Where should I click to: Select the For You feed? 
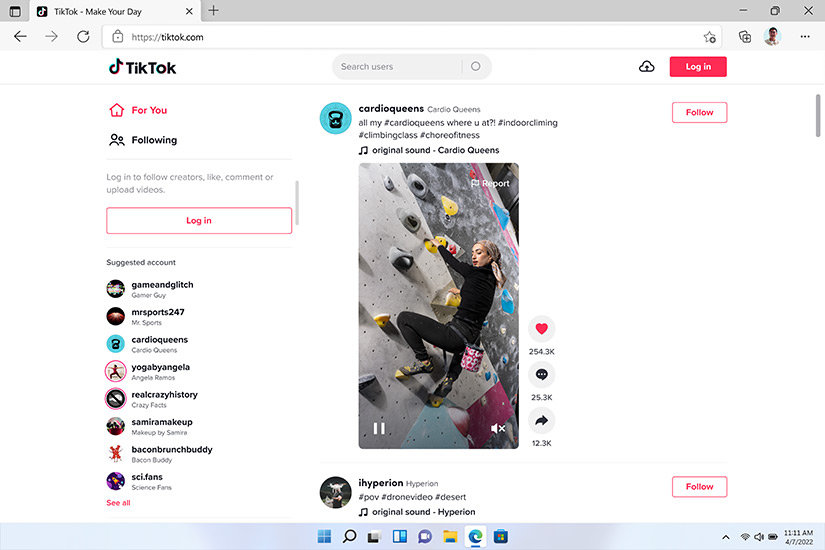pyautogui.click(x=138, y=110)
